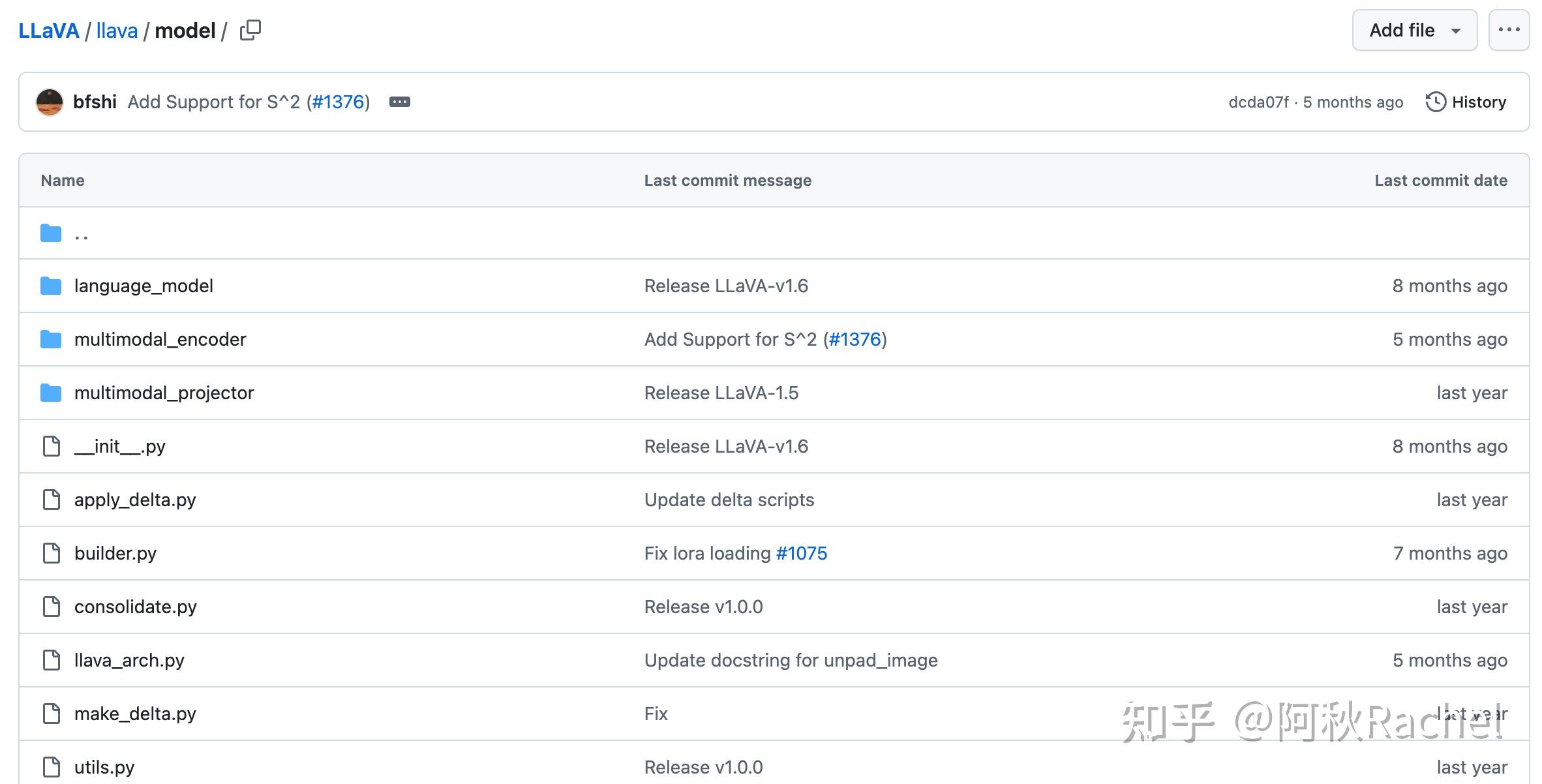Open the History clock link
This screenshot has height=784, width=1542.
tap(1466, 102)
